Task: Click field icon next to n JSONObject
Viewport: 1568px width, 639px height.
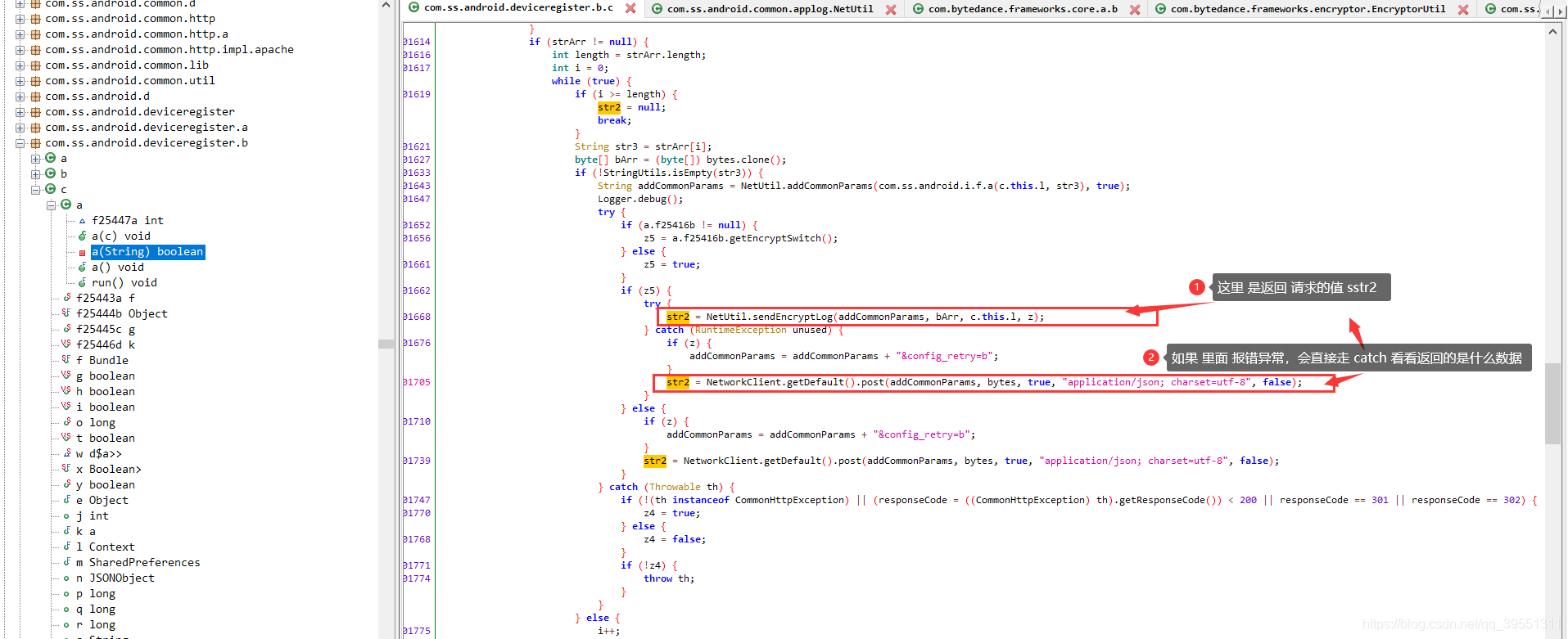Action: pyautogui.click(x=66, y=578)
